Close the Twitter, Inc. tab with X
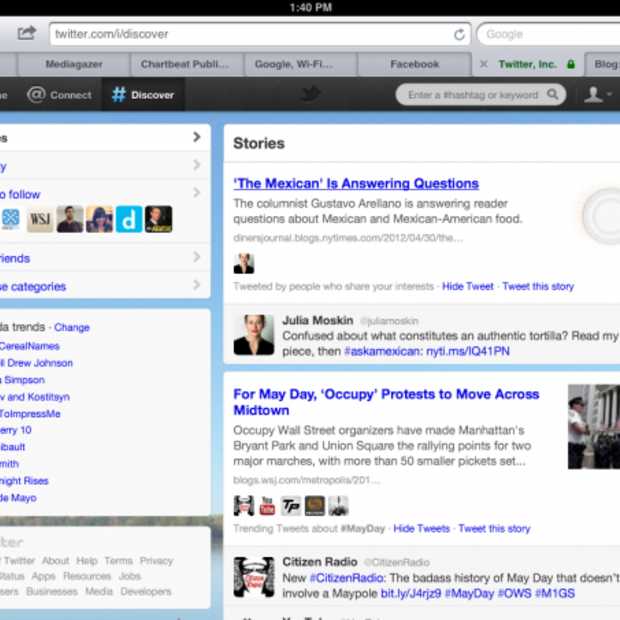This screenshot has height=620, width=620. tap(483, 64)
